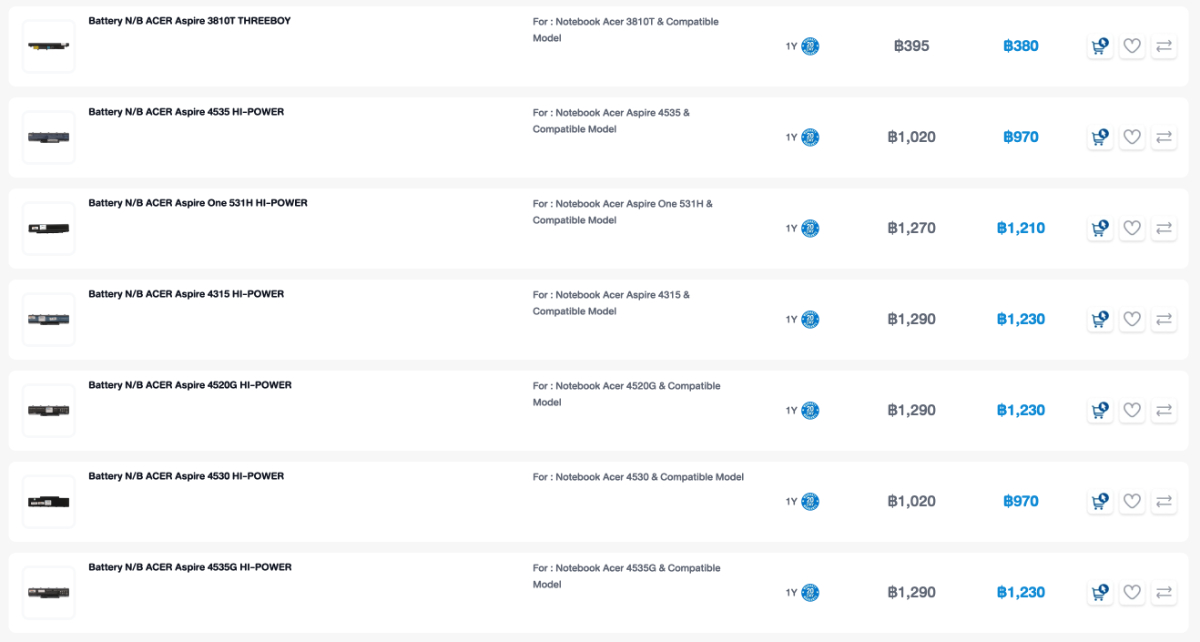View Aspire 4530 HI-POWER battery thumbnail
The image size is (1200, 642).
pos(49,501)
